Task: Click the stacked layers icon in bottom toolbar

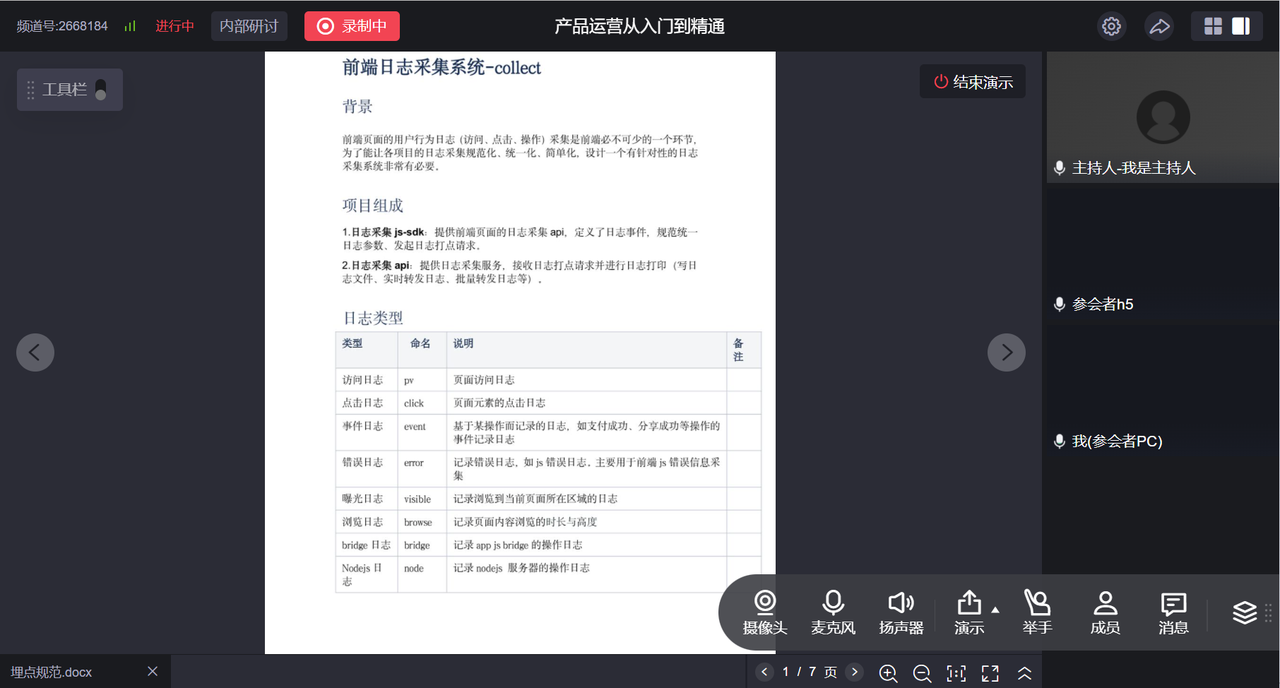Action: (x=1245, y=612)
